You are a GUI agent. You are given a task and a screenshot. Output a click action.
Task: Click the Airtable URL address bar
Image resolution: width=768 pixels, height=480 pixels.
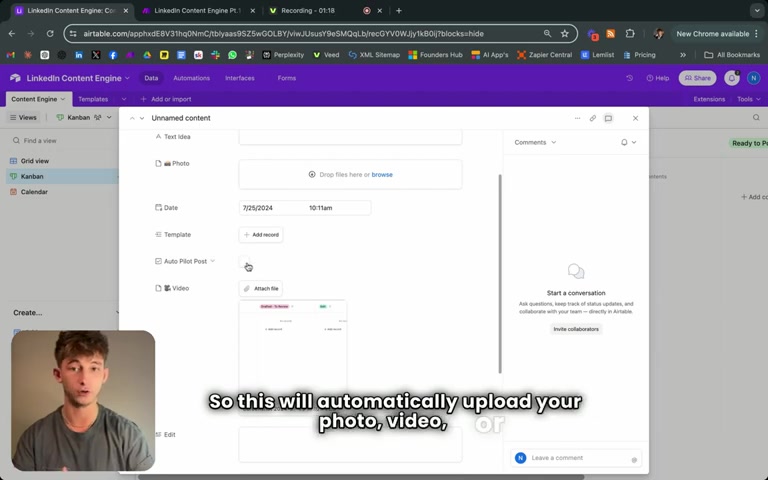click(284, 34)
